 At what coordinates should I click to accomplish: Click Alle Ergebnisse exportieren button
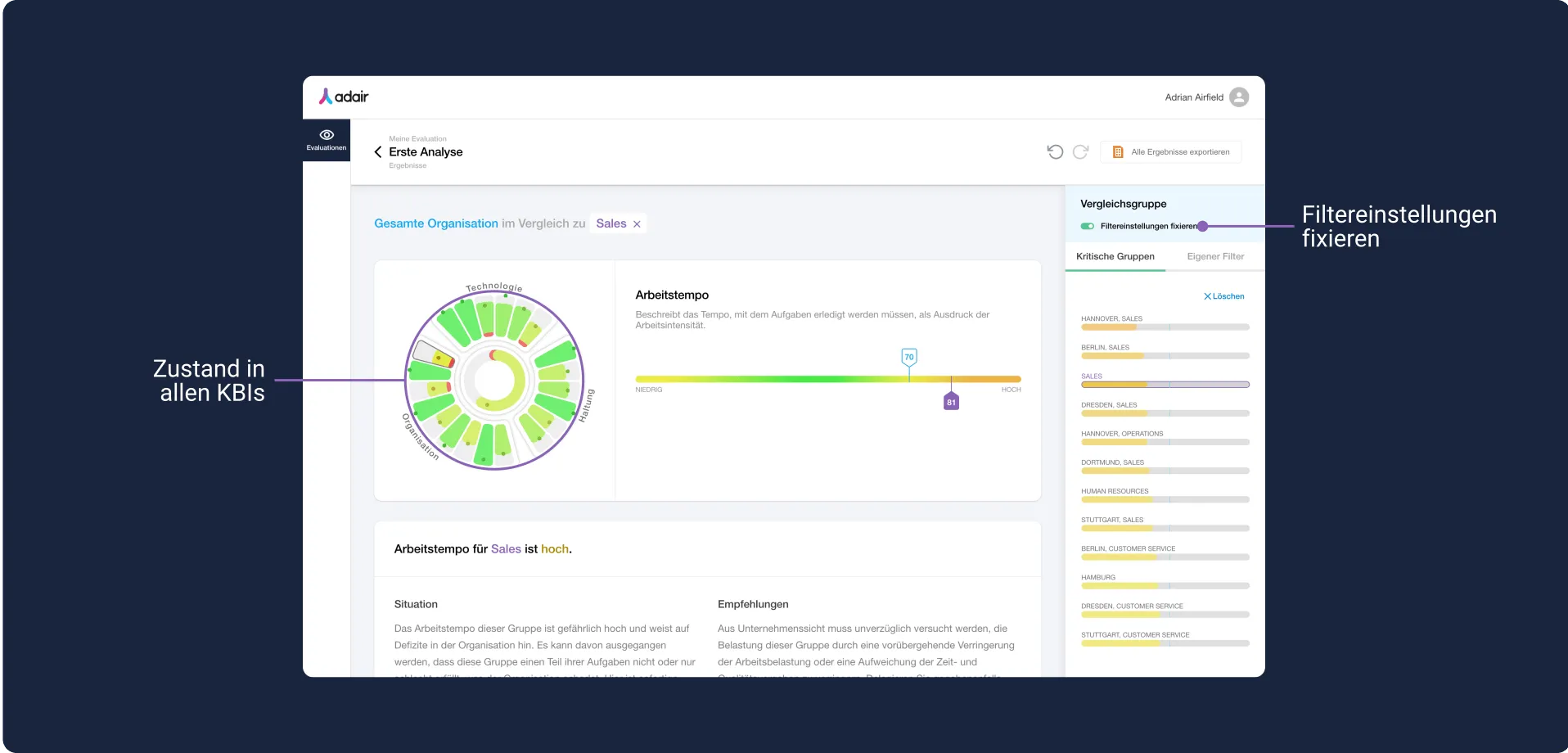point(1171,152)
